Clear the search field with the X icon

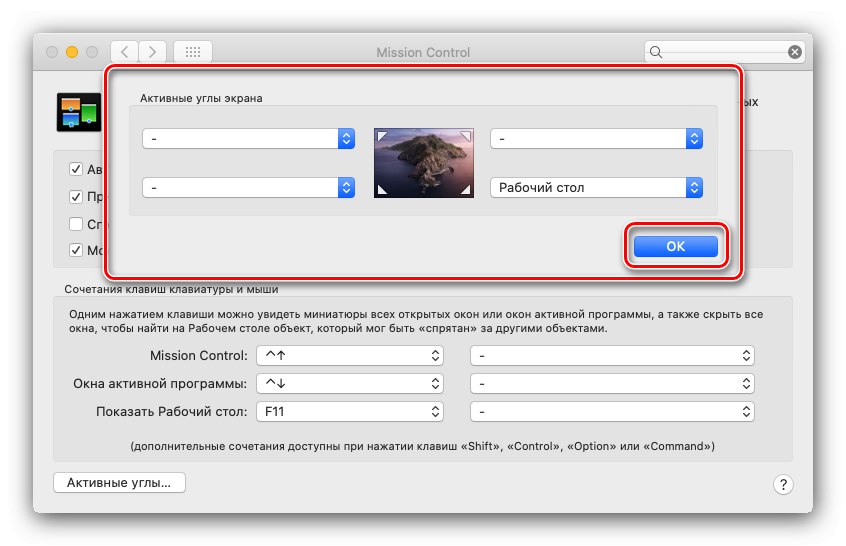coord(794,52)
